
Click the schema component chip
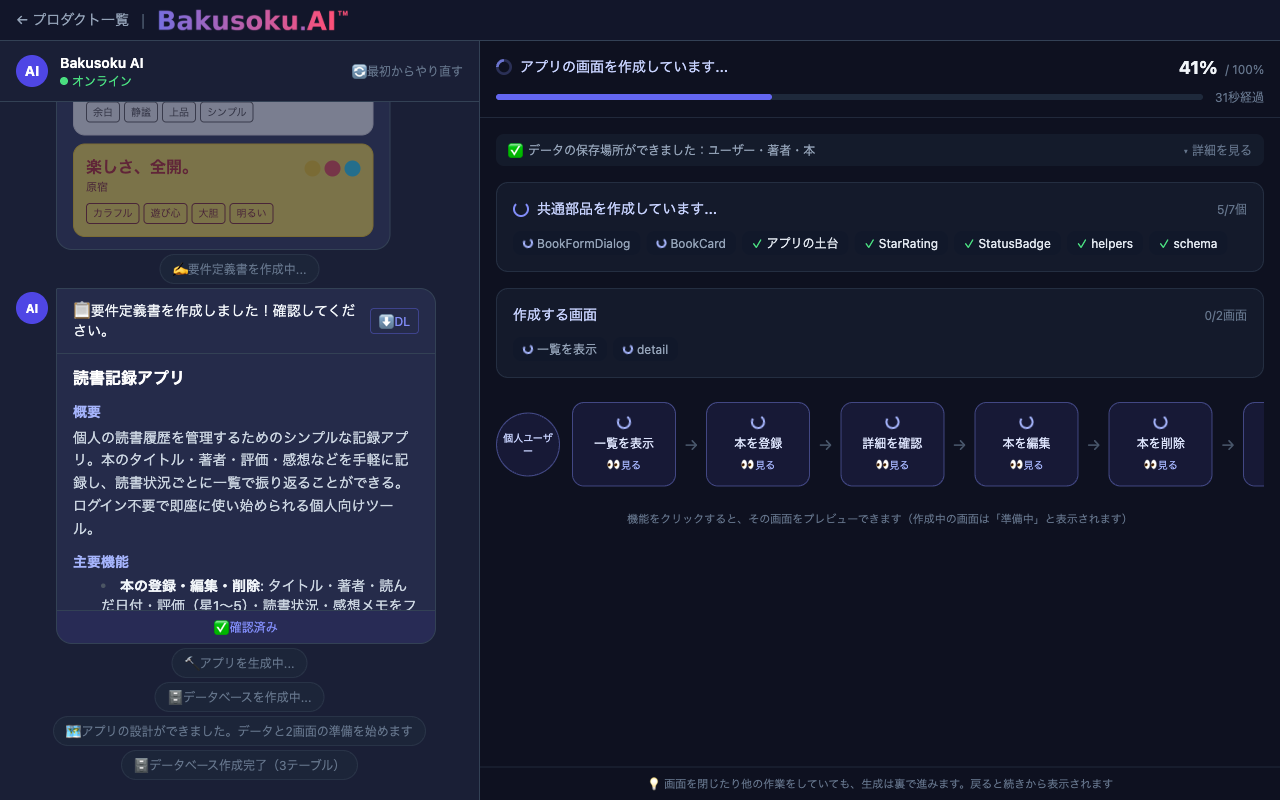pyautogui.click(x=1188, y=243)
